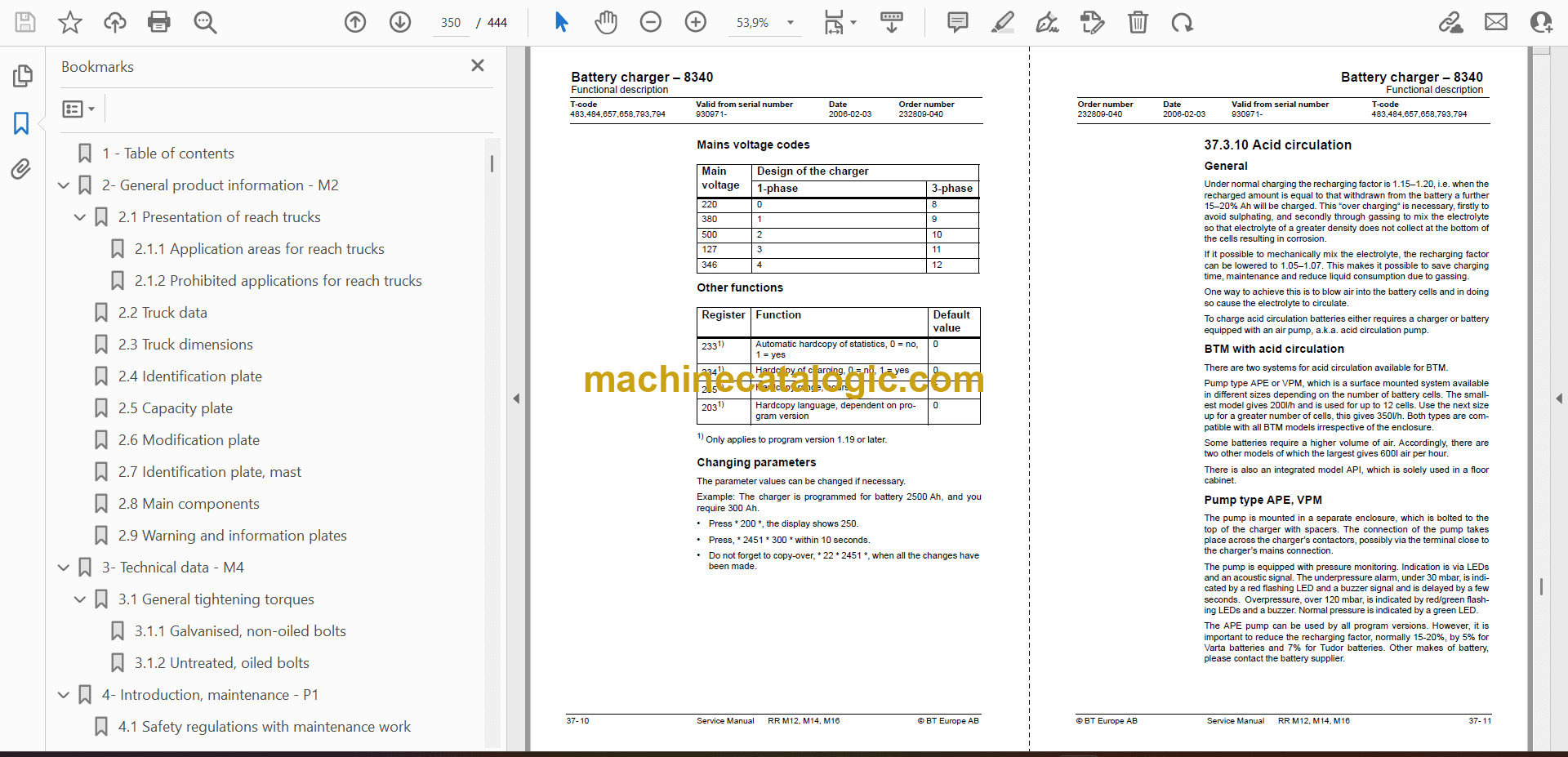1568x757 pixels.
Task: Collapse '3.1 General tightening torques'
Action: coord(80,599)
